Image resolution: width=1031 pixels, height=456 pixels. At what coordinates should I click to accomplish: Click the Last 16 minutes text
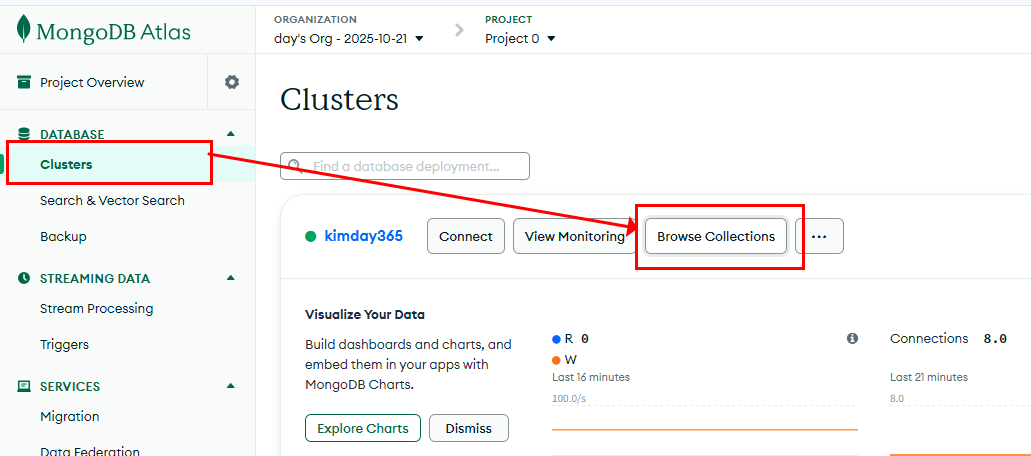tap(590, 377)
